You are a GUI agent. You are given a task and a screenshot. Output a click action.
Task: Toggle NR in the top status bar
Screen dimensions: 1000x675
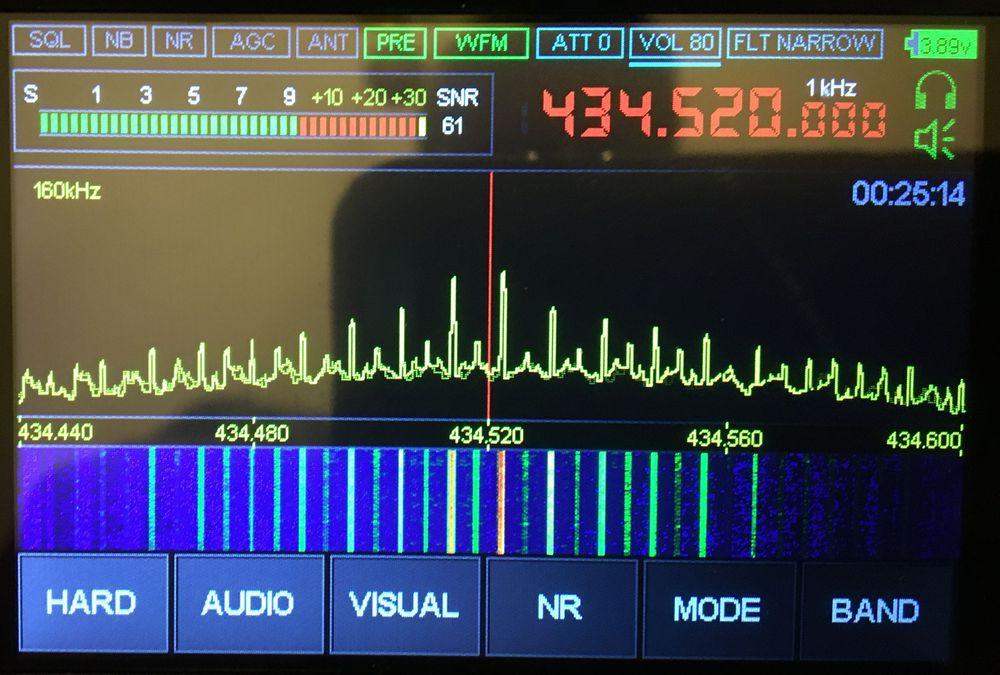point(180,42)
